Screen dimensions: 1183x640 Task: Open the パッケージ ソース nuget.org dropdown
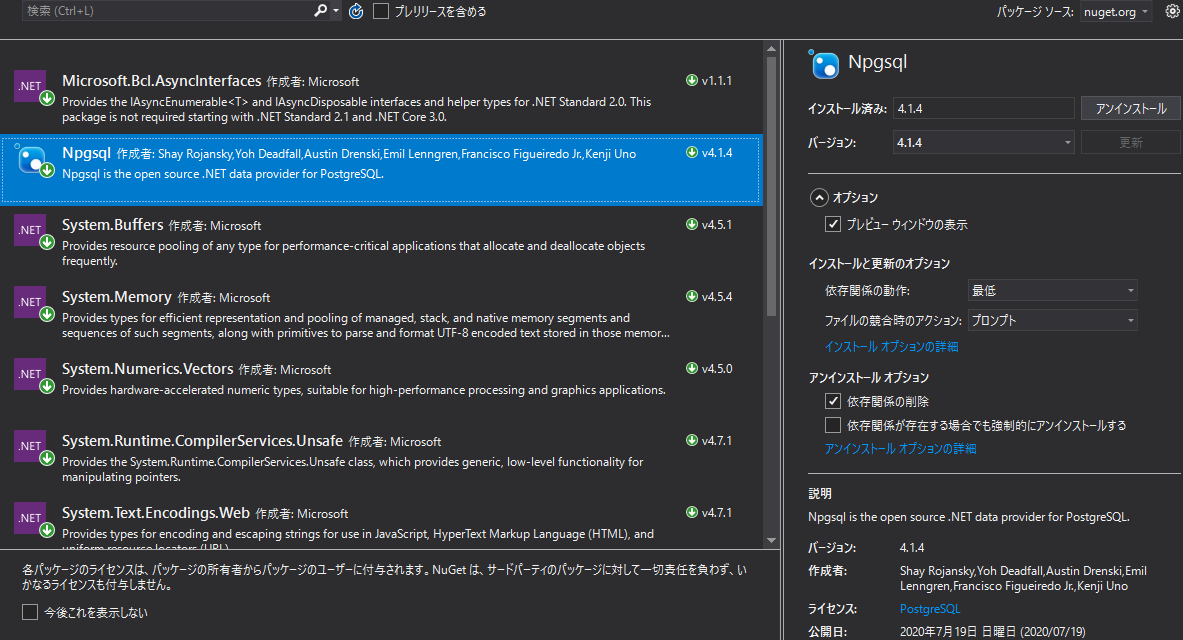pos(1115,11)
